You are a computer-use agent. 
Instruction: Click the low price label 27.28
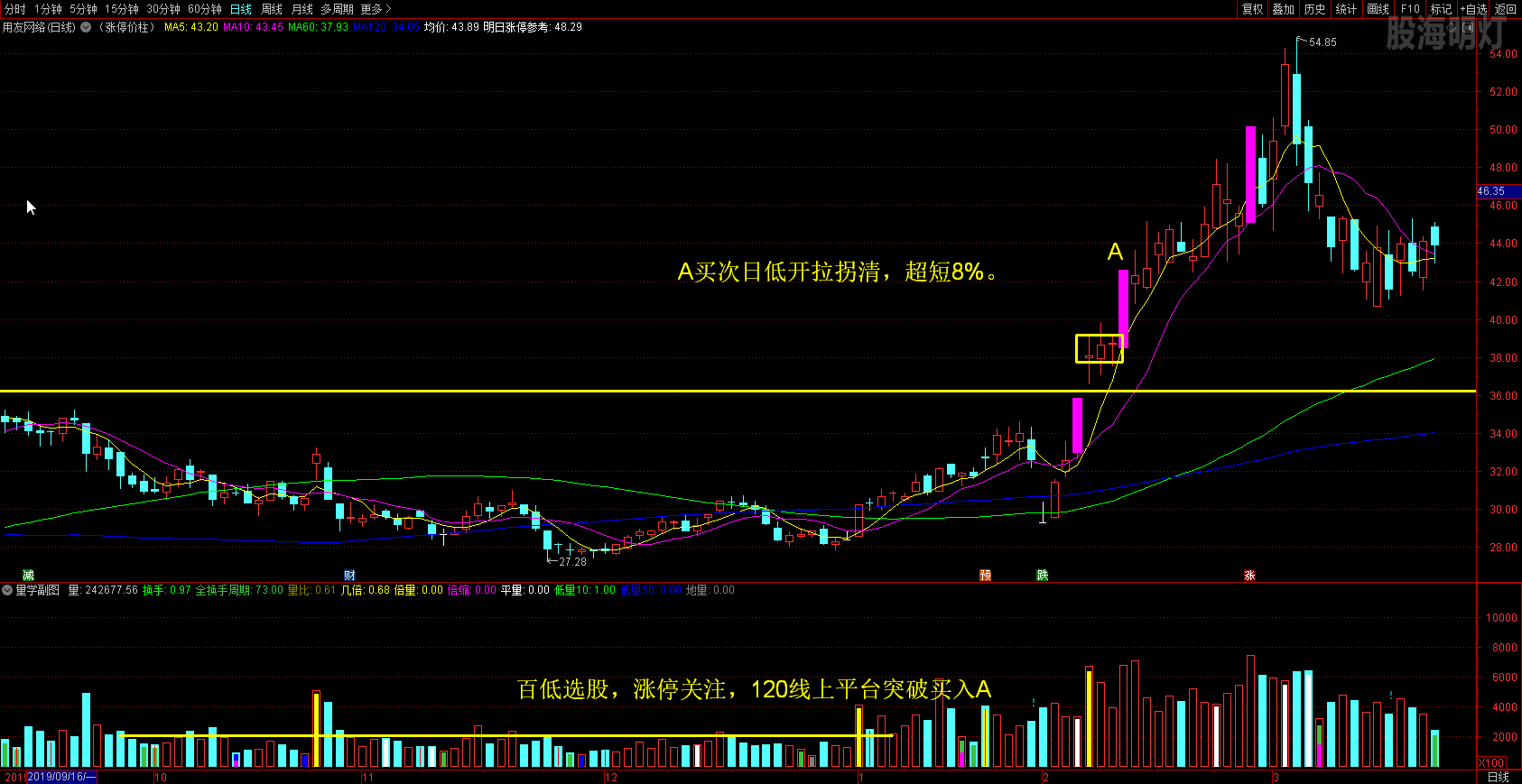[572, 562]
